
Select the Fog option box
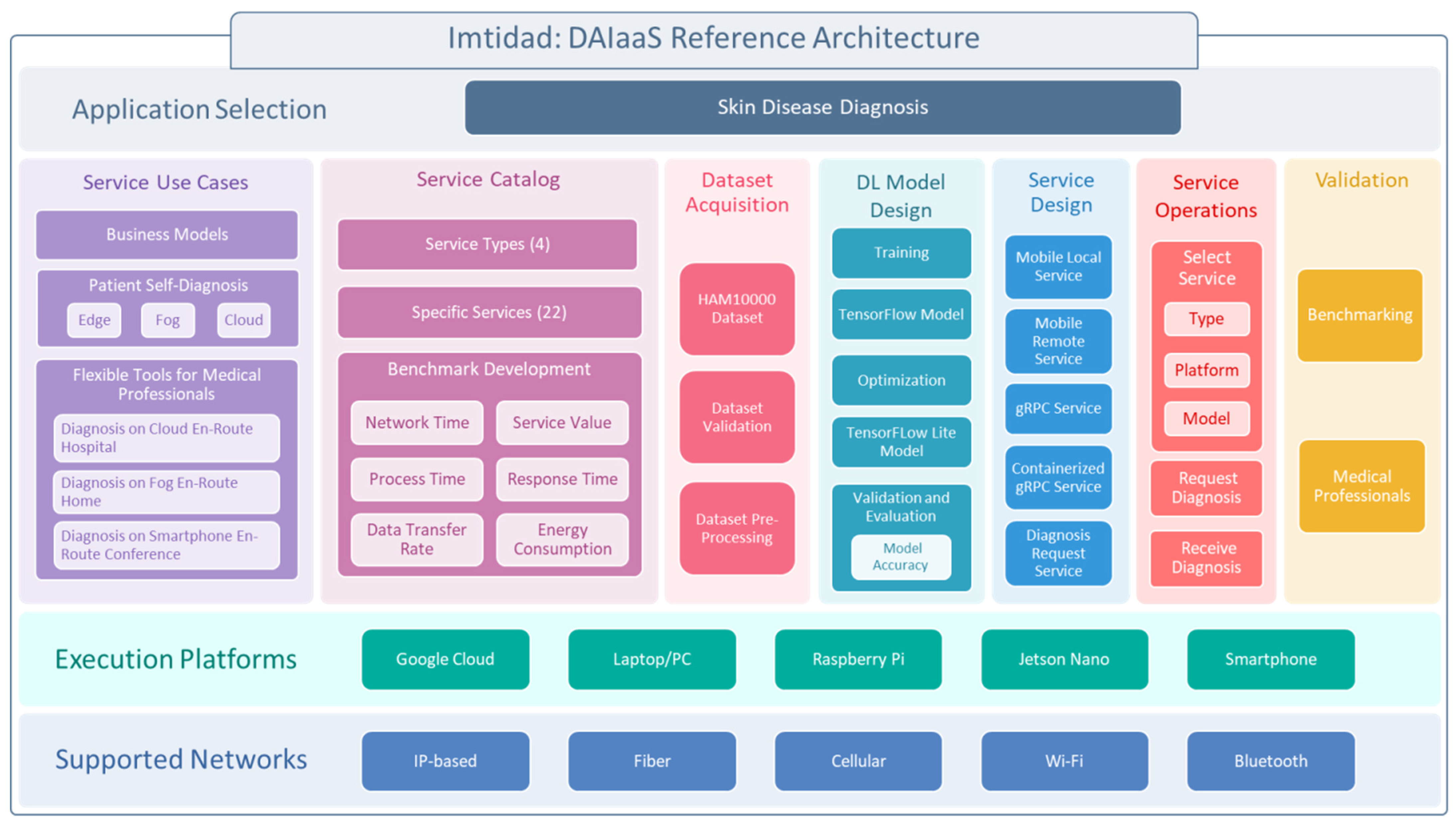tap(168, 320)
